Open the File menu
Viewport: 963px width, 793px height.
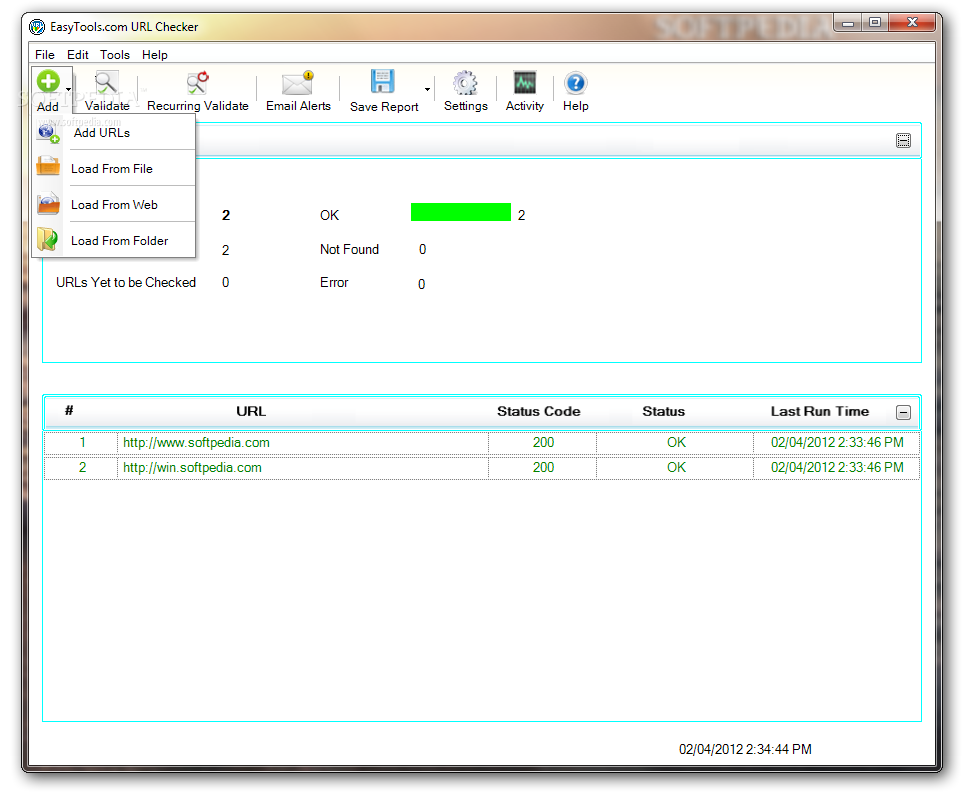coord(45,55)
